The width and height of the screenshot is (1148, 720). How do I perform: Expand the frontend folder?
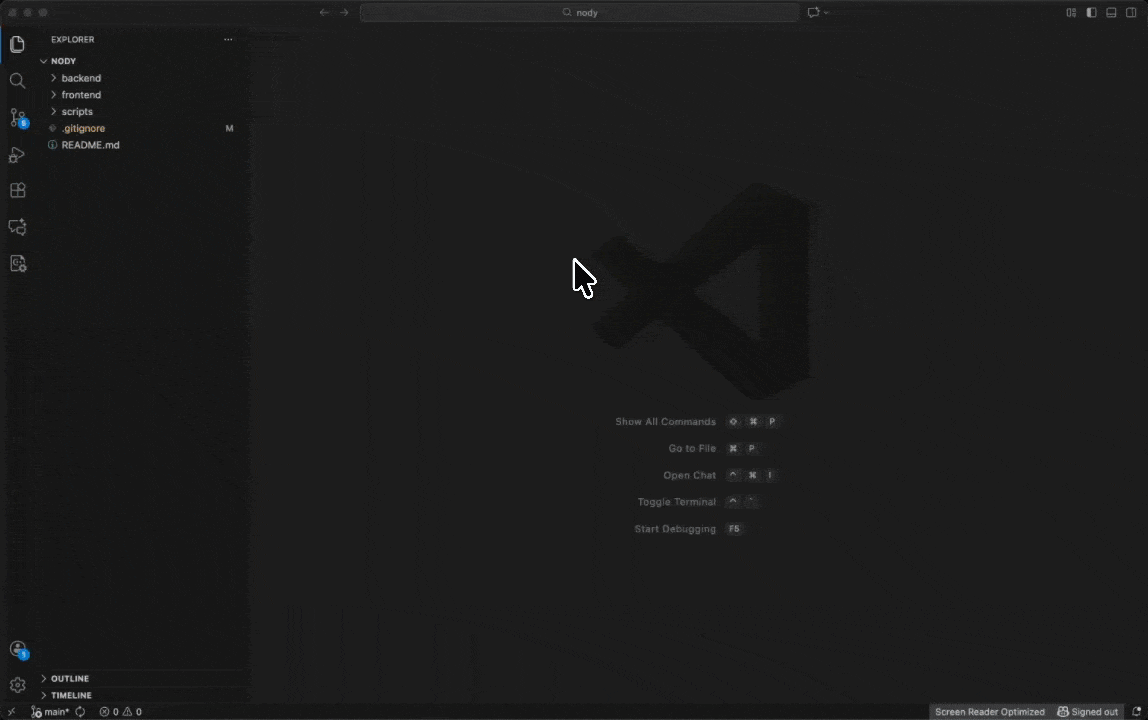(x=81, y=94)
